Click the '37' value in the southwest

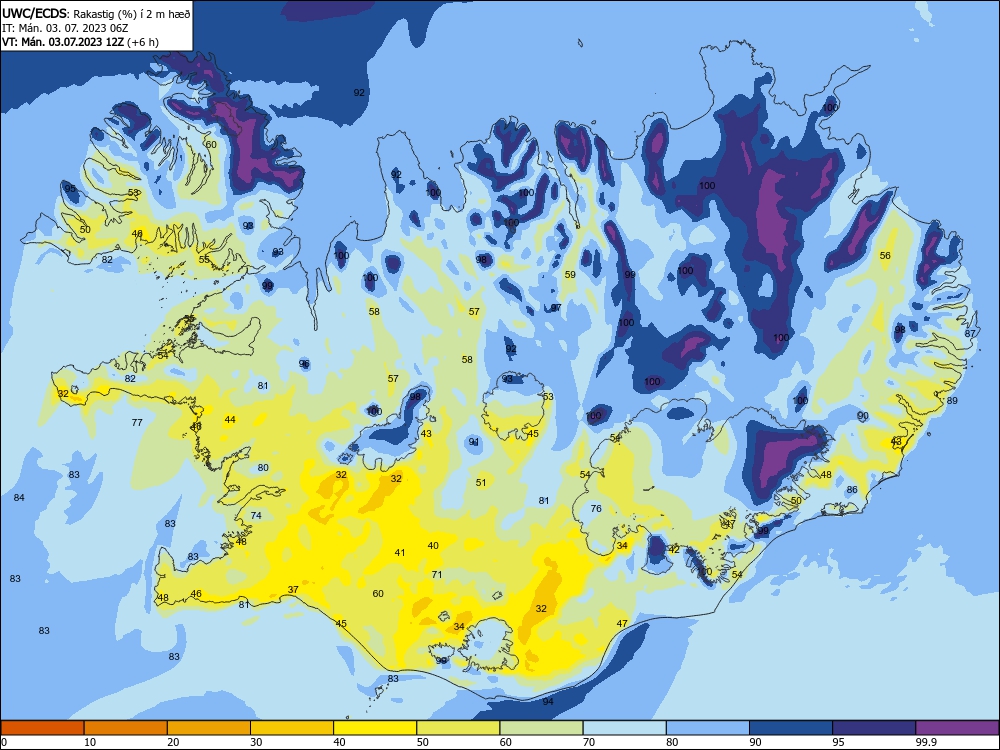click(x=293, y=589)
